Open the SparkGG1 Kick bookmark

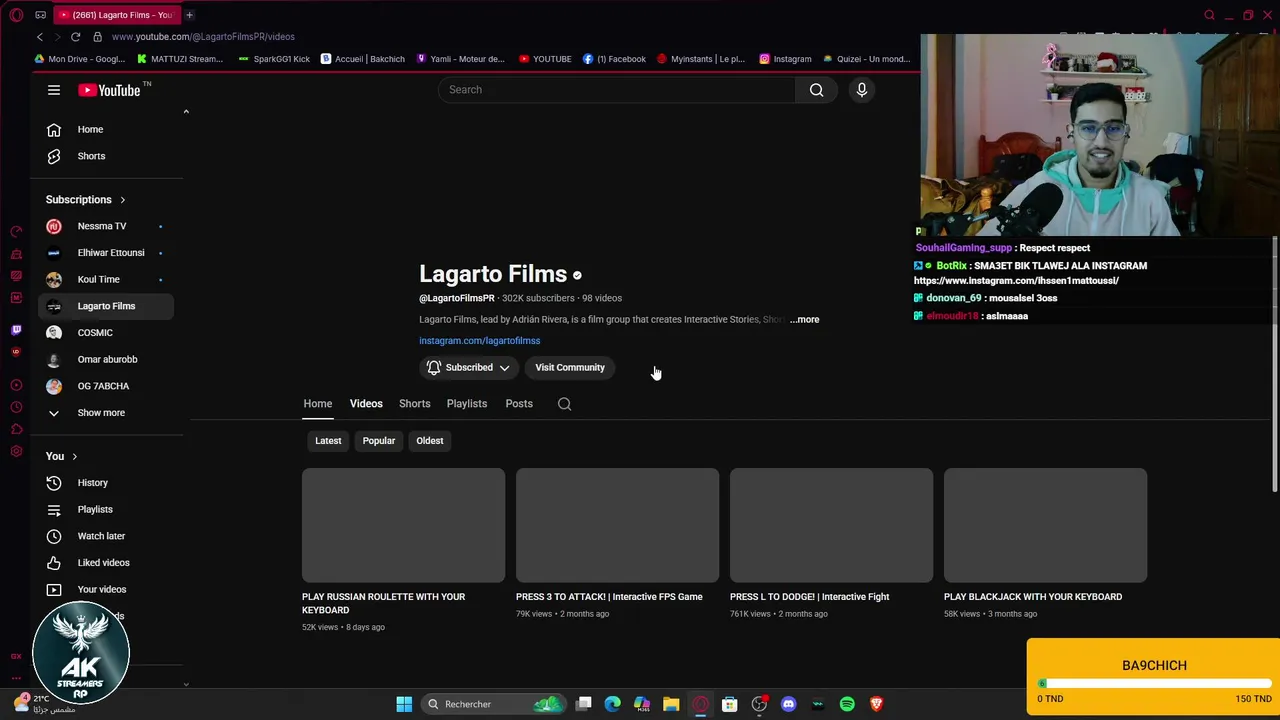[x=275, y=59]
